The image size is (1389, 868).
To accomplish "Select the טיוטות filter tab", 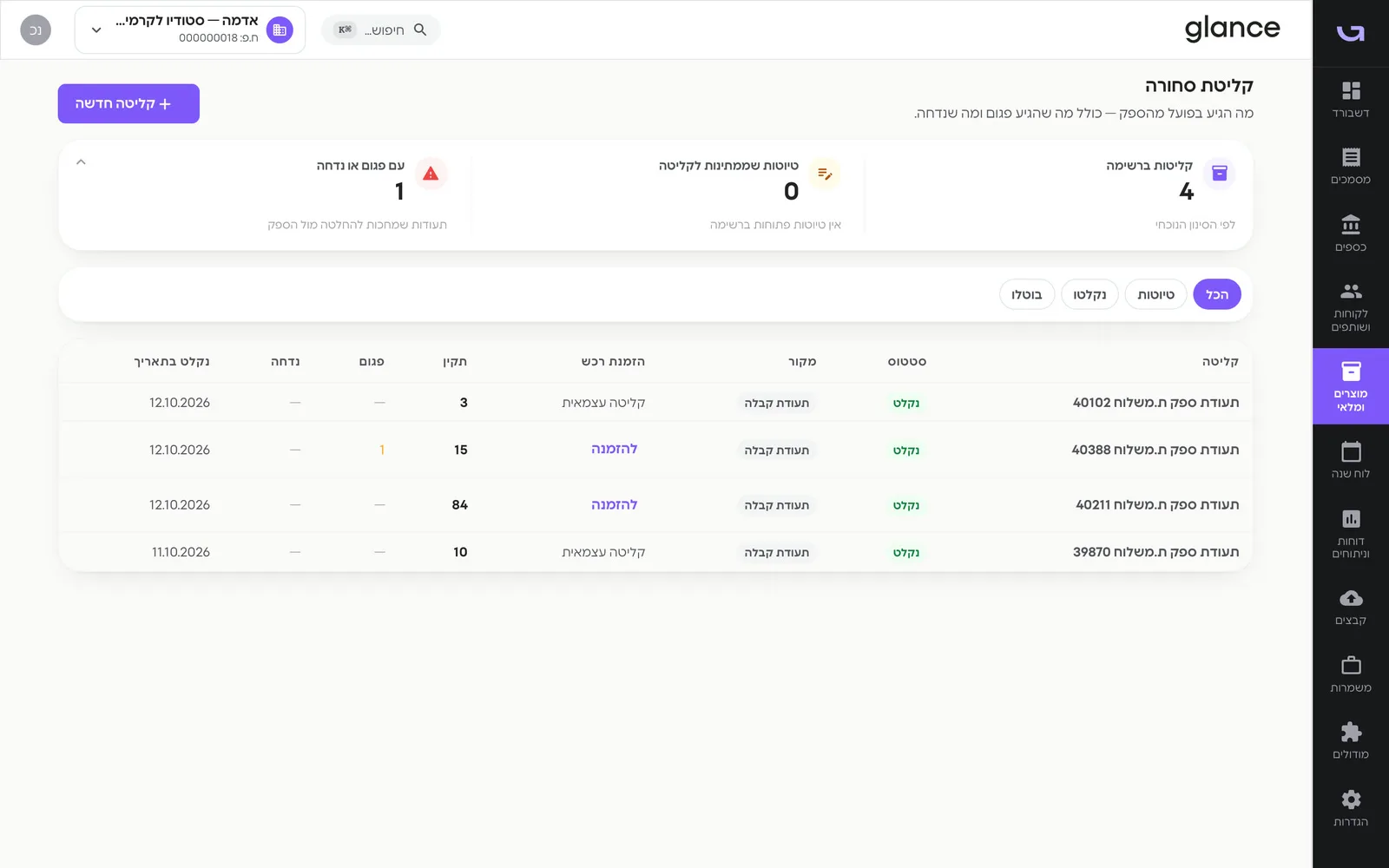I will [x=1155, y=294].
